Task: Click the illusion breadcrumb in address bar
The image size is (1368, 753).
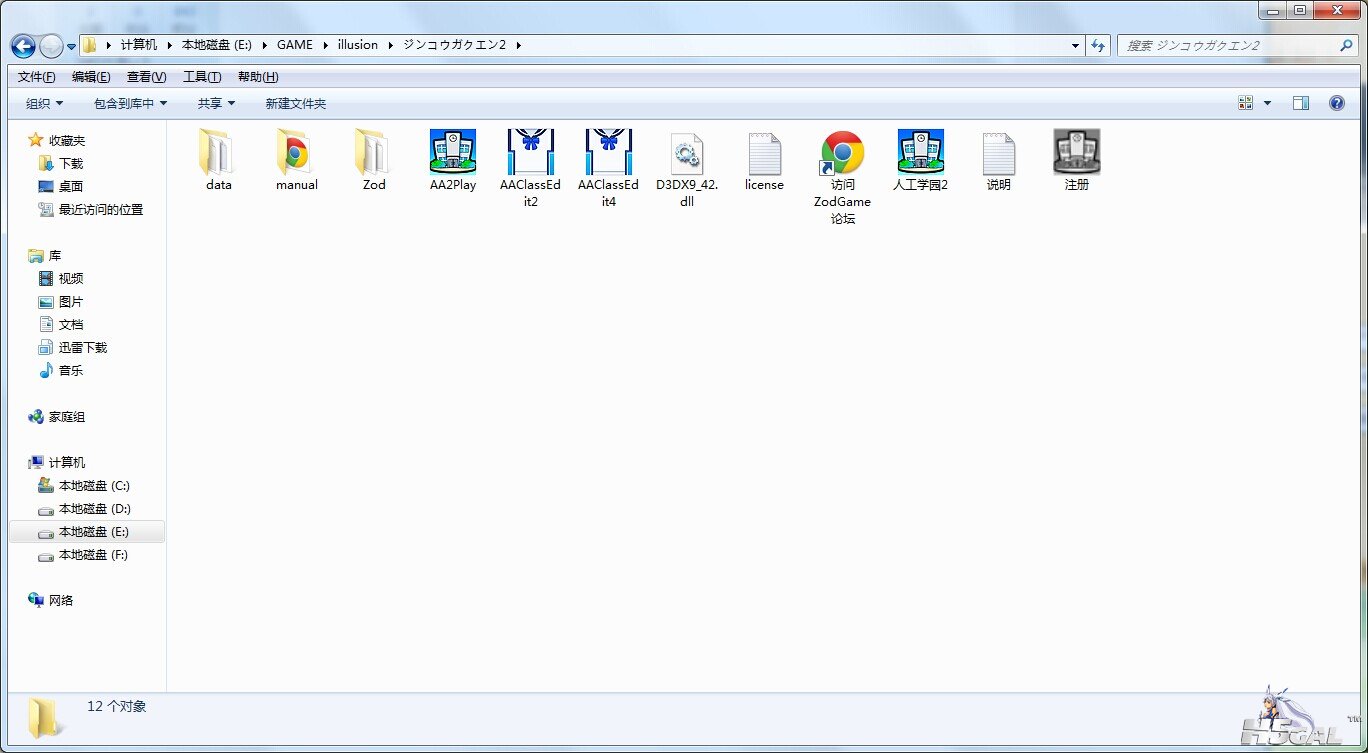Action: (x=357, y=45)
